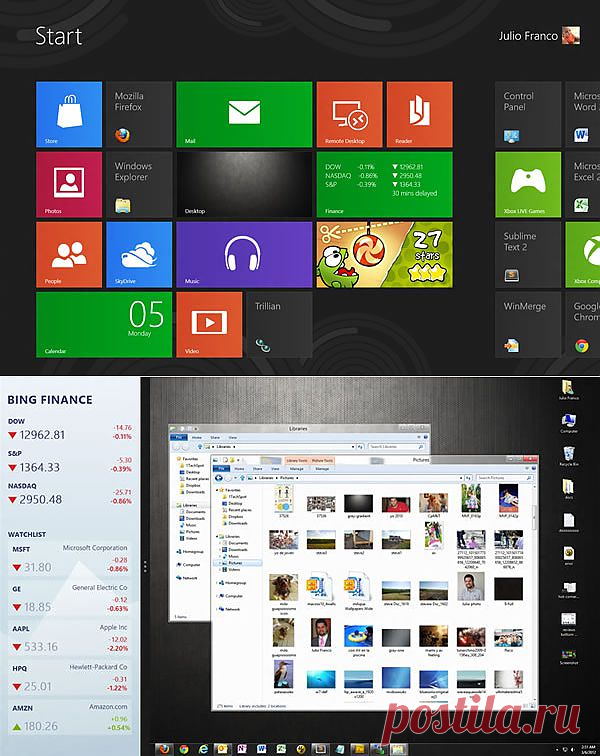Open the SkyDrive tile
Viewport: 600px width, 756px height.
tap(139, 255)
